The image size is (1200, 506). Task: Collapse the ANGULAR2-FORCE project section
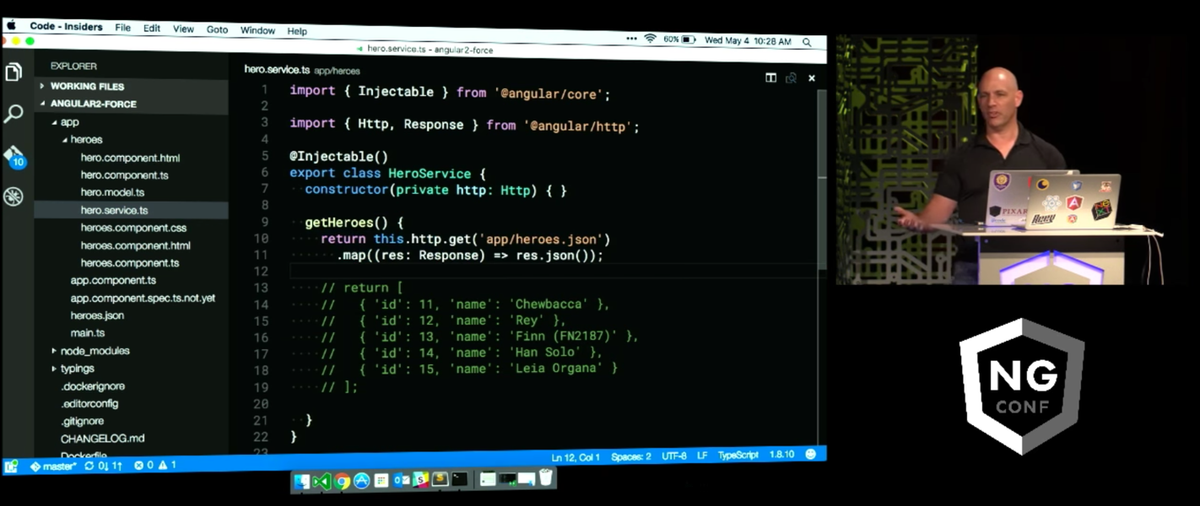[93, 104]
